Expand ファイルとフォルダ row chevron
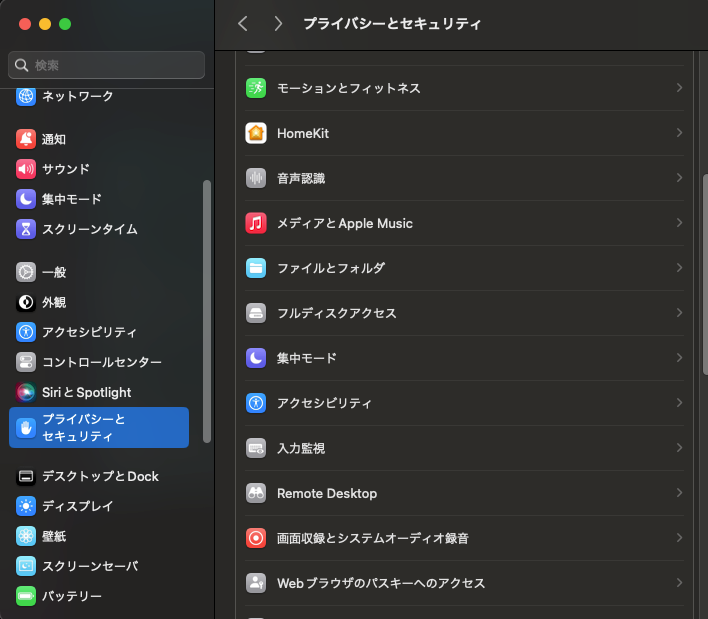 click(679, 268)
